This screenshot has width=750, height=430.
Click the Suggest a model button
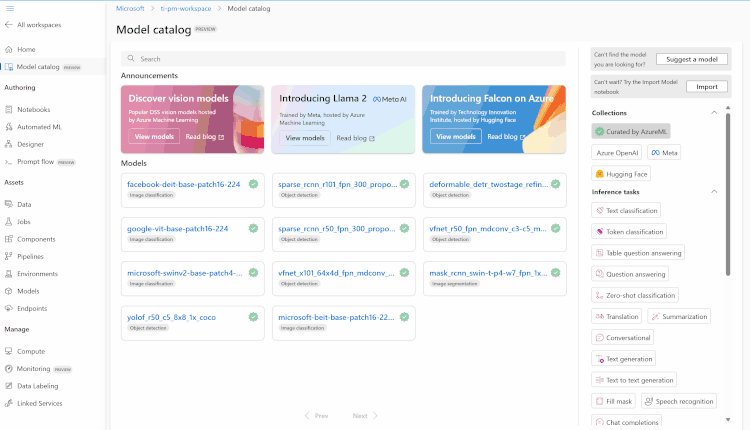[x=692, y=59]
